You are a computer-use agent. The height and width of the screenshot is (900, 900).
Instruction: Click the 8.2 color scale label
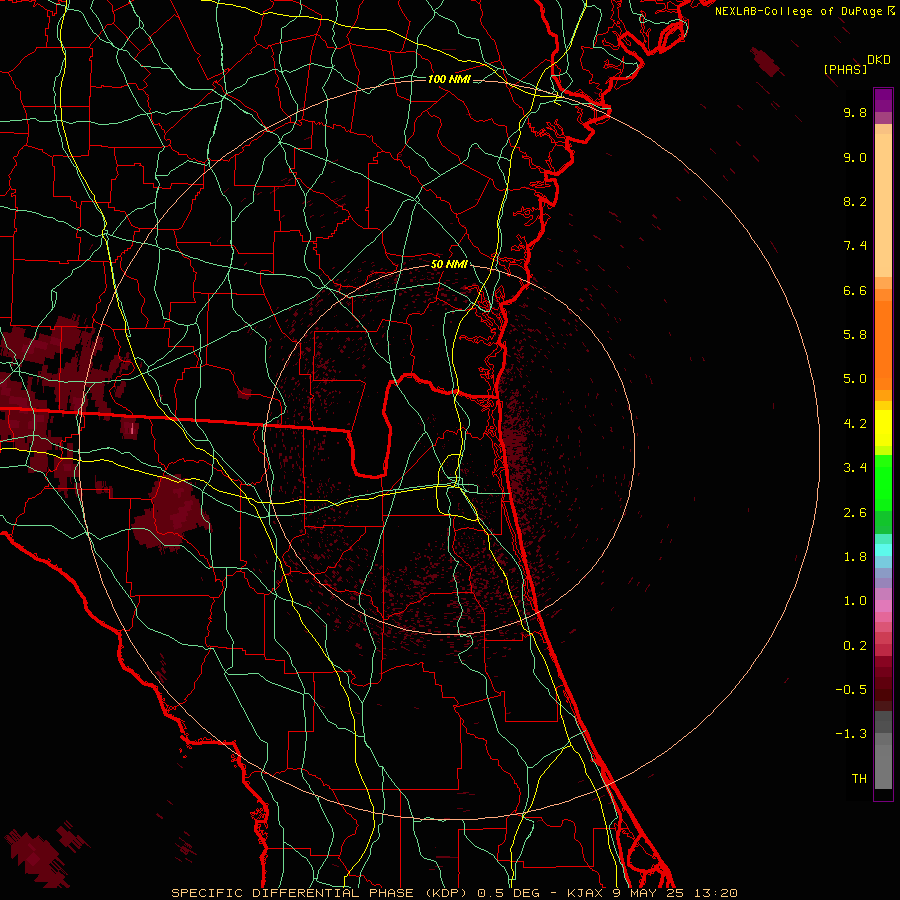click(855, 201)
